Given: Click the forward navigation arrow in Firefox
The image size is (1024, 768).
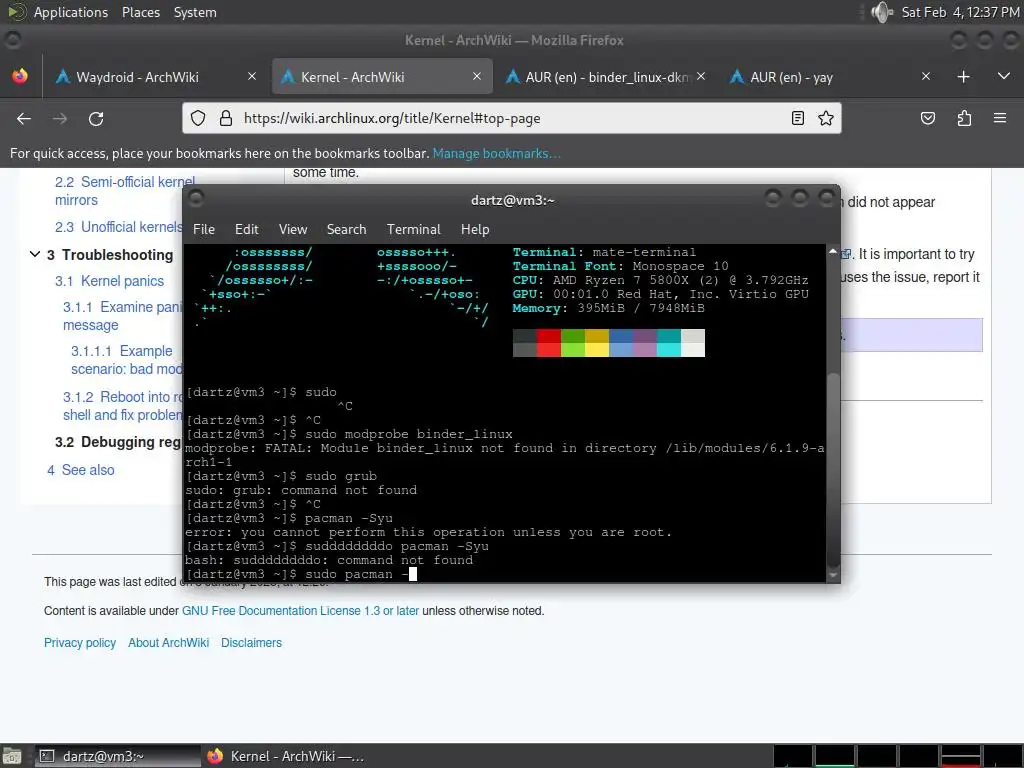Looking at the screenshot, I should [60, 119].
